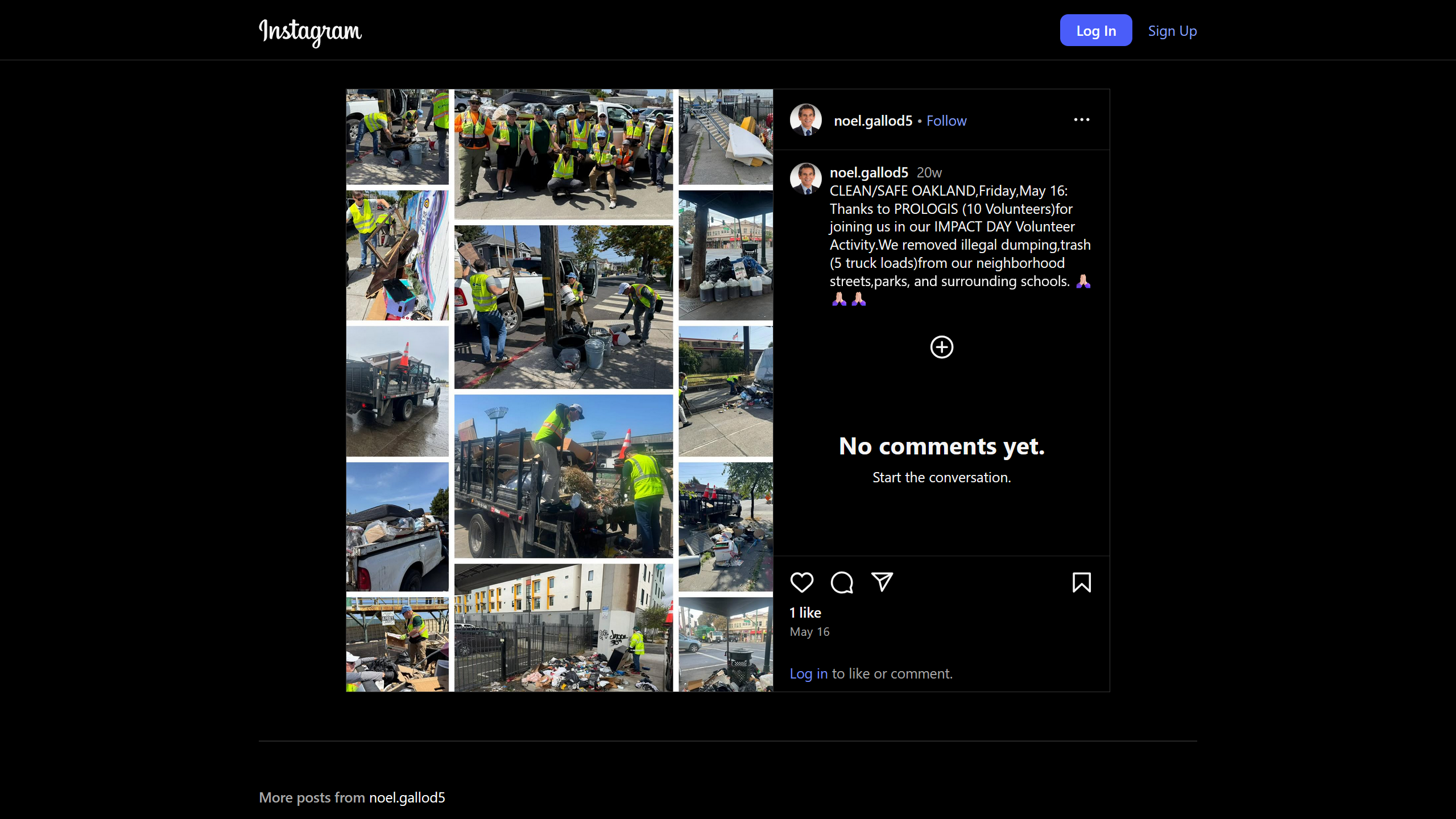Follow noel.gallod5
This screenshot has height=819, width=1456.
(946, 121)
